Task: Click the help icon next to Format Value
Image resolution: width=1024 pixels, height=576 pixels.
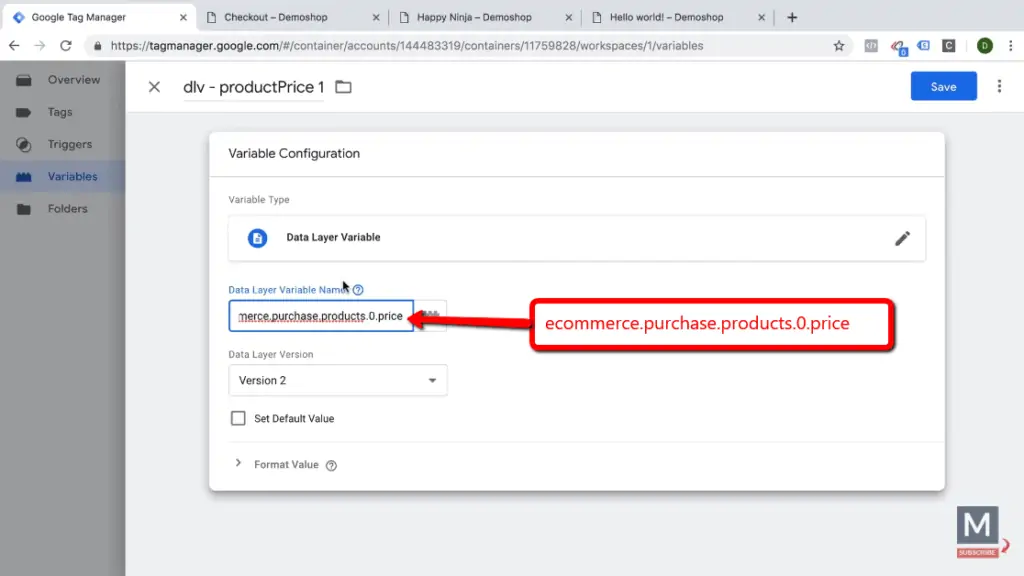Action: point(331,465)
